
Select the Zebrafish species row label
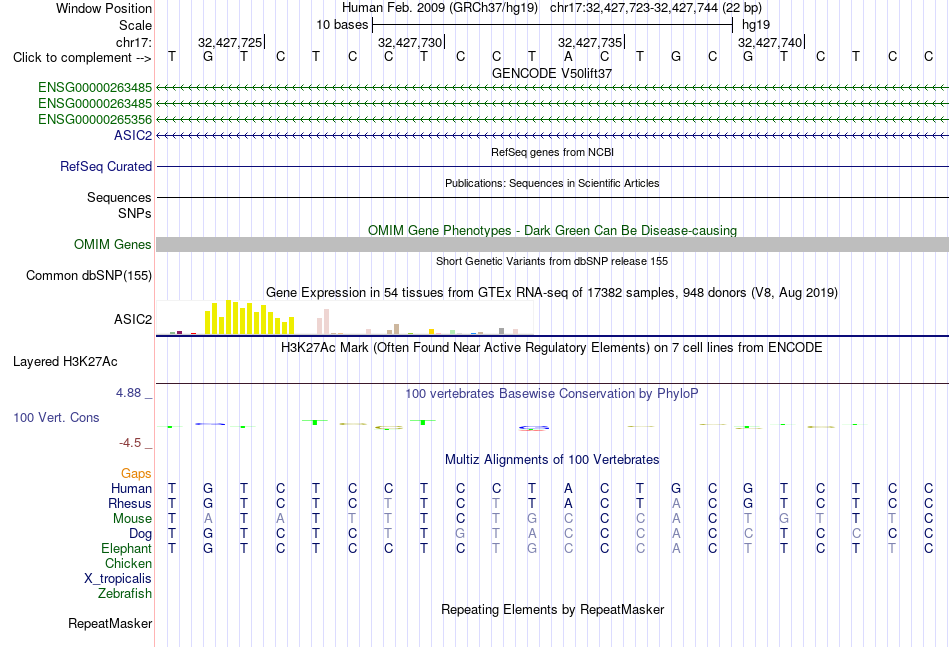click(125, 593)
